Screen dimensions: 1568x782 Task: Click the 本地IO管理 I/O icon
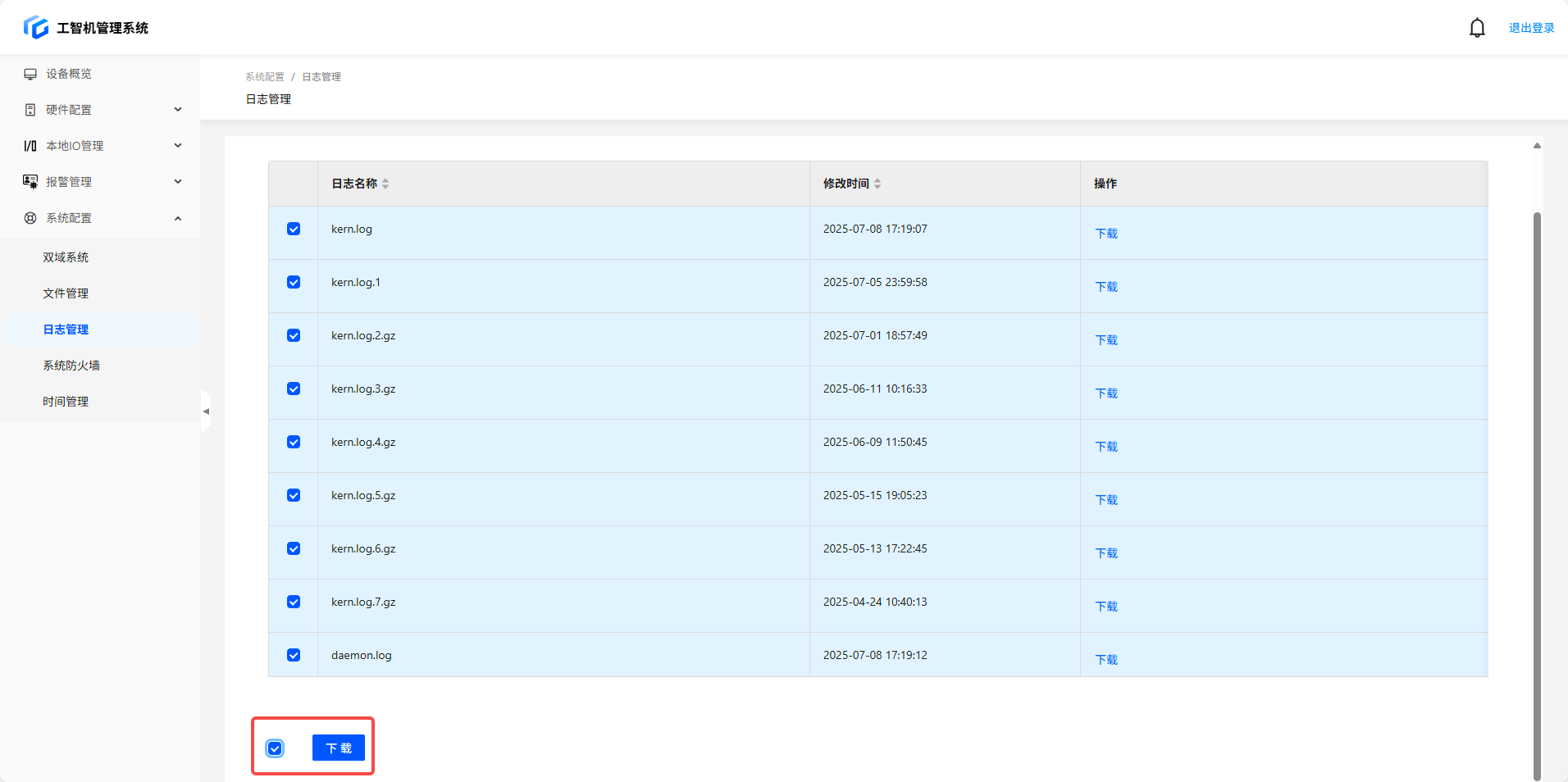(30, 146)
